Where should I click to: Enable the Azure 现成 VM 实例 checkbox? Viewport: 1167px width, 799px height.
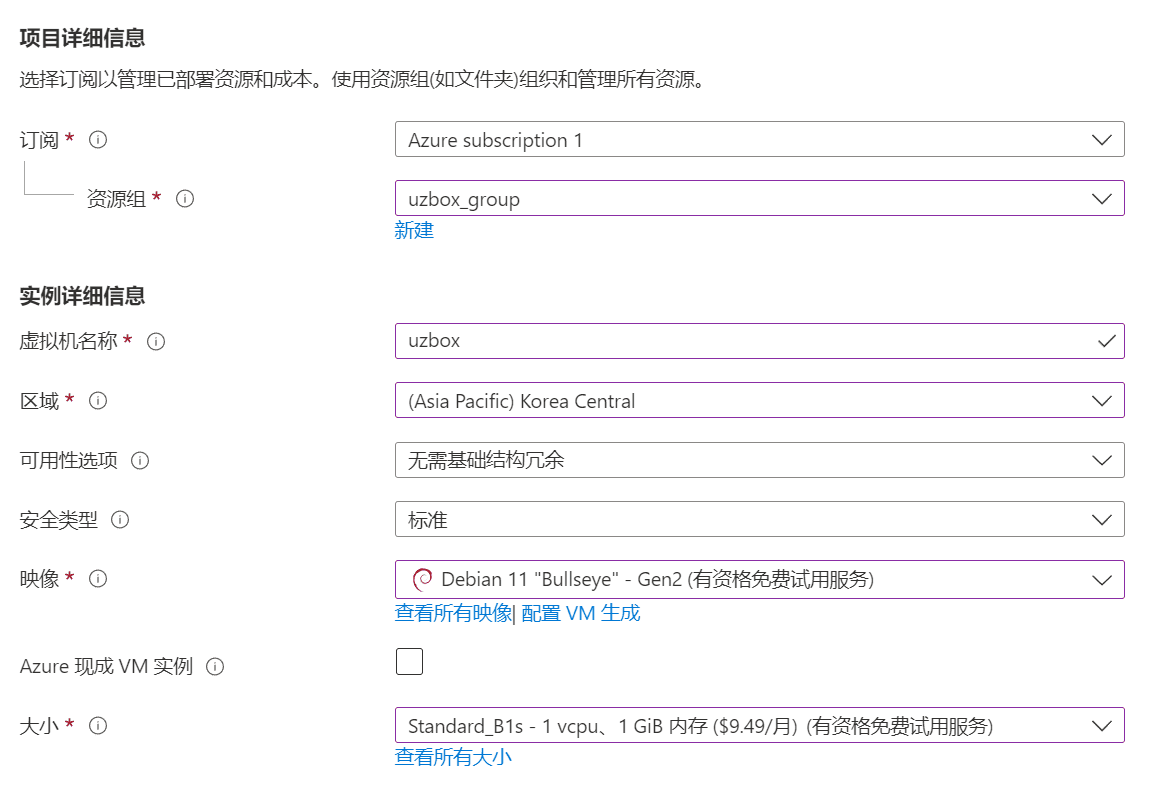409,662
